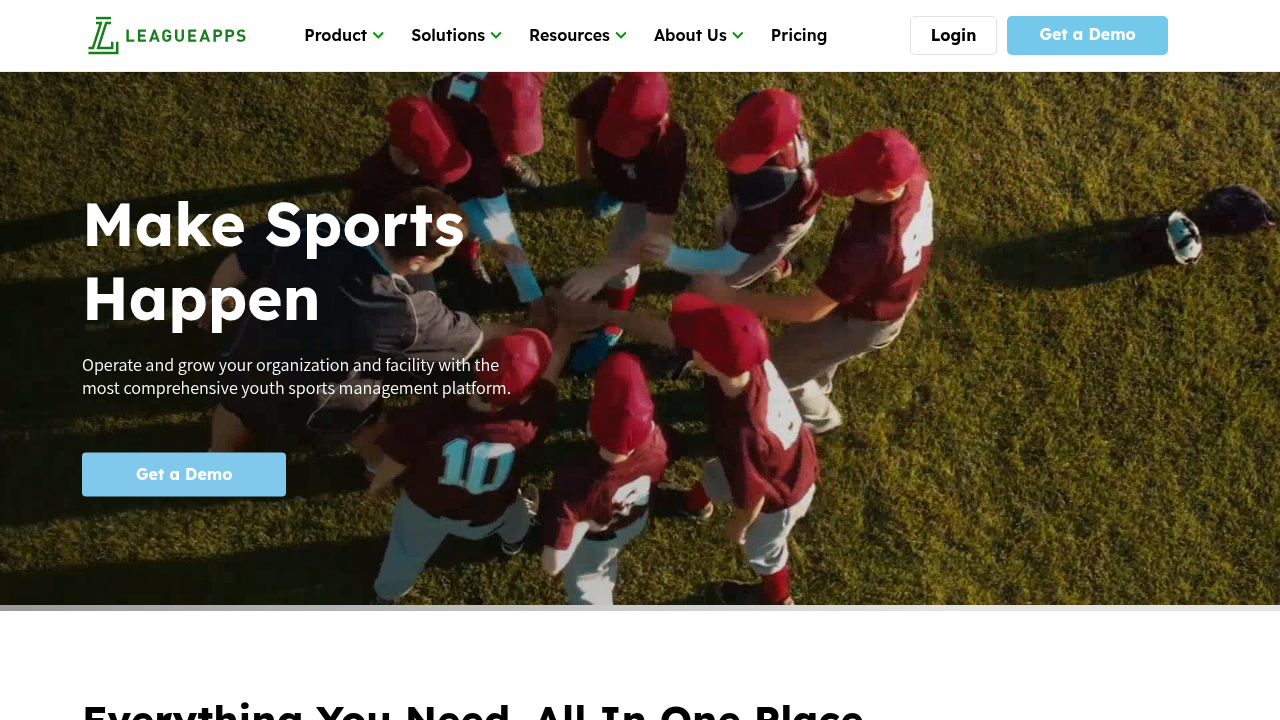Viewport: 1280px width, 720px height.
Task: Expand the chevron beside Resources
Action: [x=621, y=36]
